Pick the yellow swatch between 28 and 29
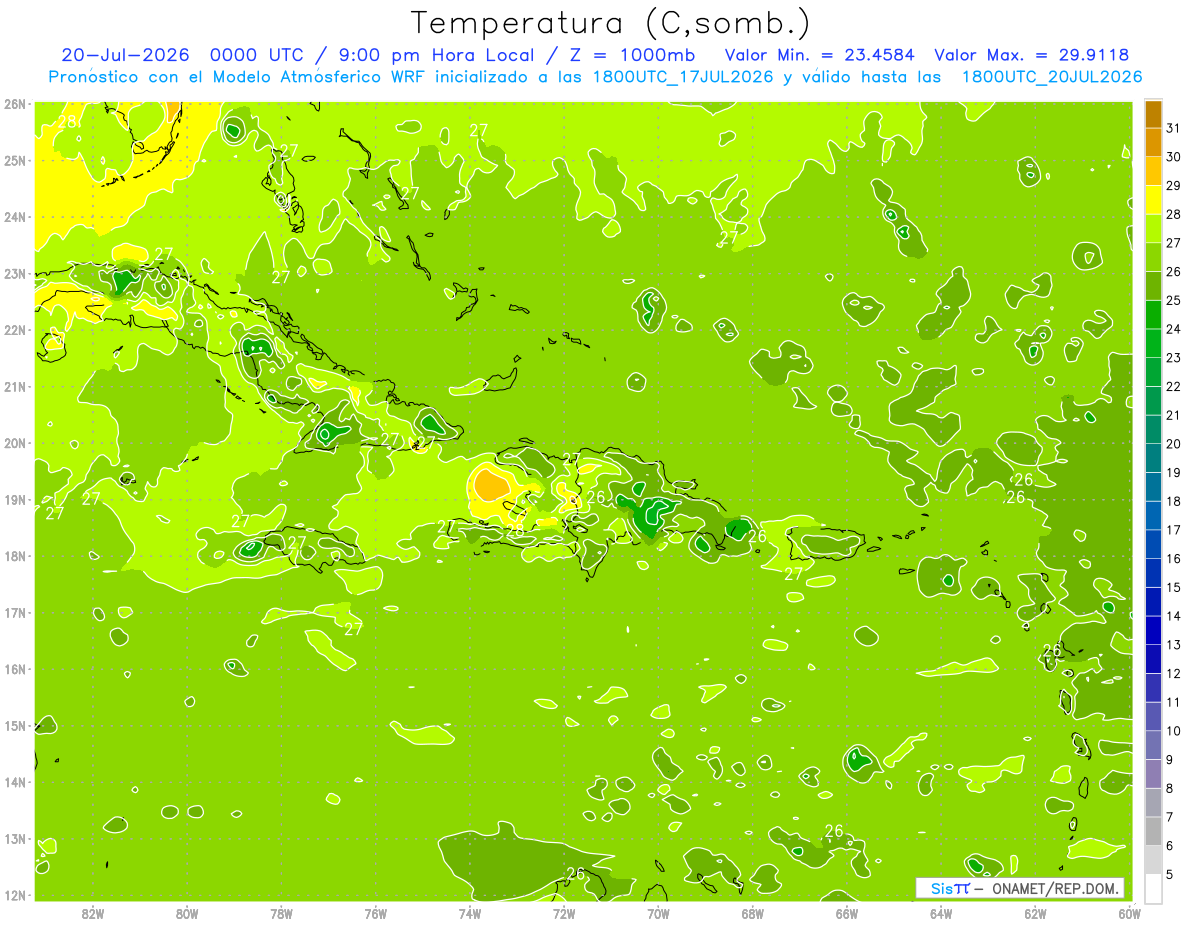 click(1154, 200)
